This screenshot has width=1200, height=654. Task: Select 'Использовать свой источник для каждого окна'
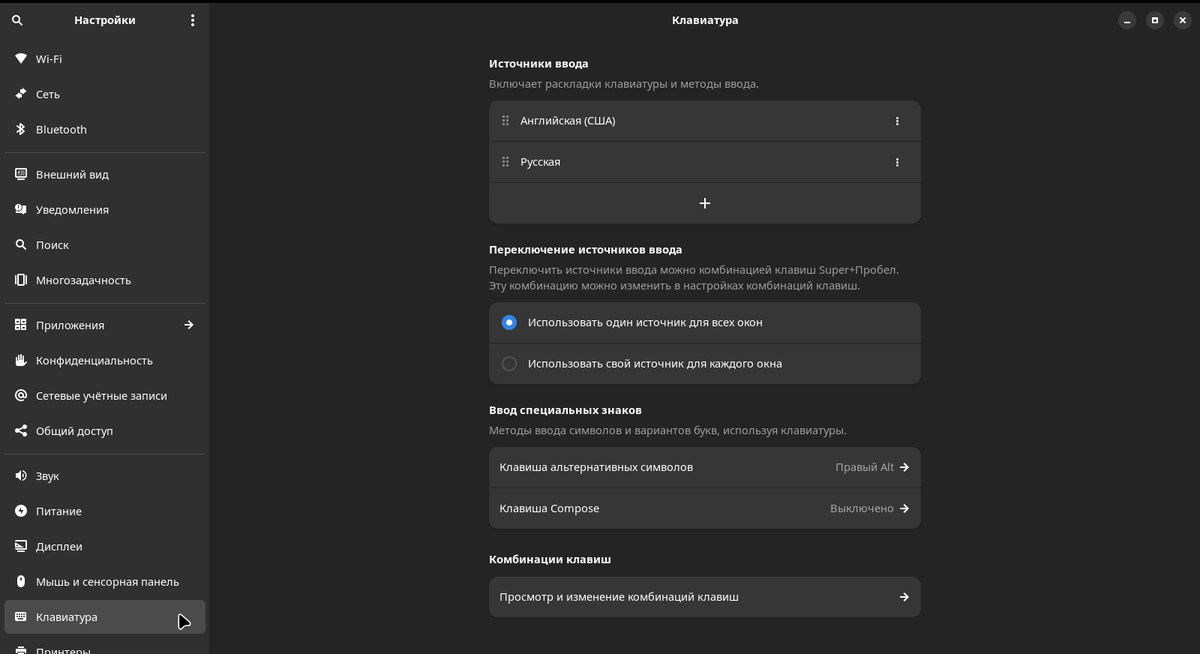[509, 364]
